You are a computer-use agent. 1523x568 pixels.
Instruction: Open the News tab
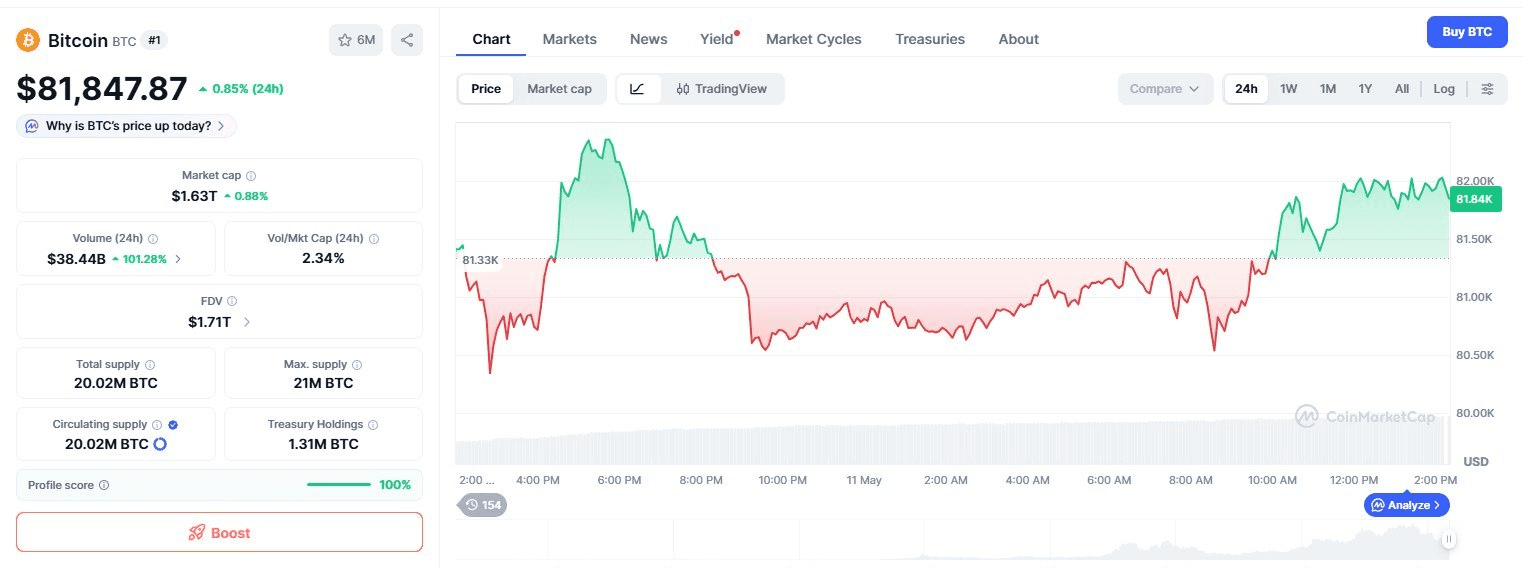(649, 39)
